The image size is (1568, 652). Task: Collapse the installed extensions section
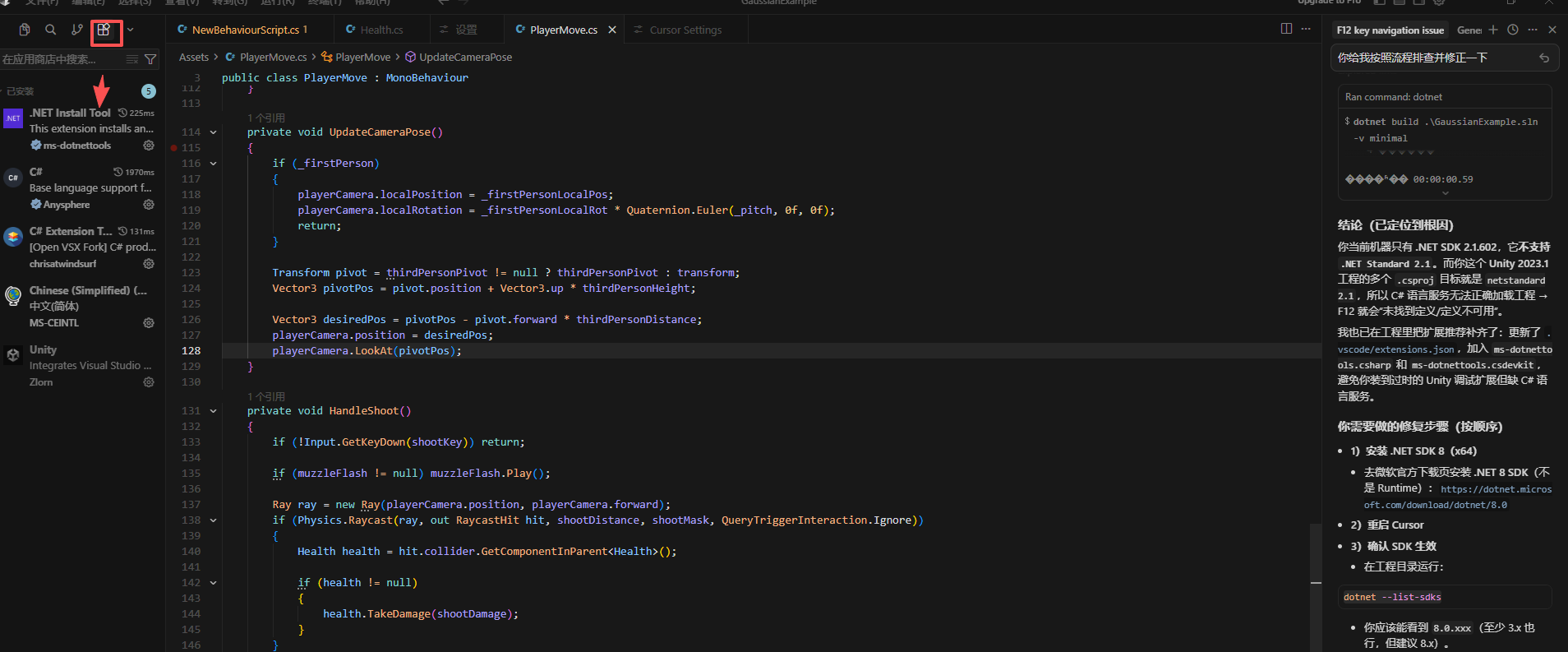coord(21,91)
